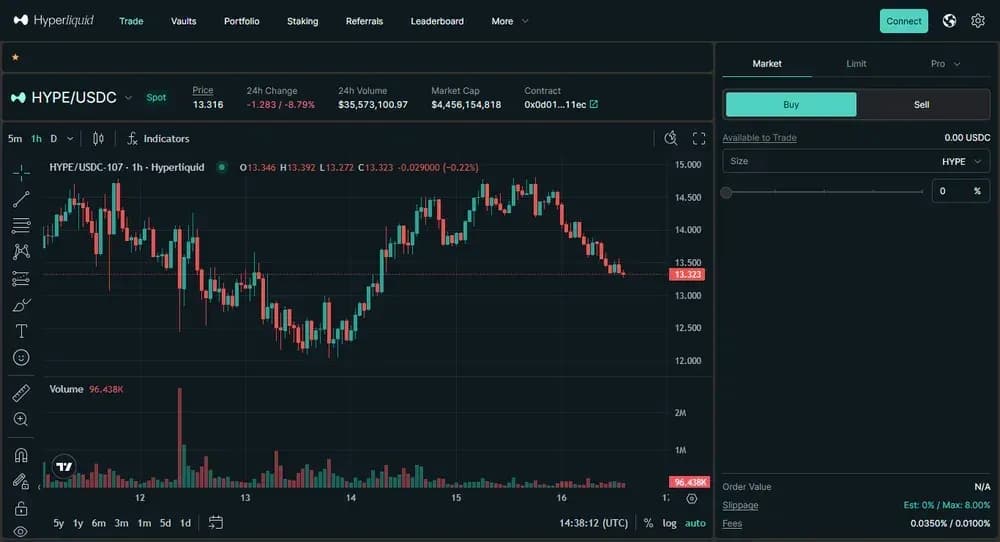Open candlestick chart style selector
The height and width of the screenshot is (542, 1000).
pos(98,138)
